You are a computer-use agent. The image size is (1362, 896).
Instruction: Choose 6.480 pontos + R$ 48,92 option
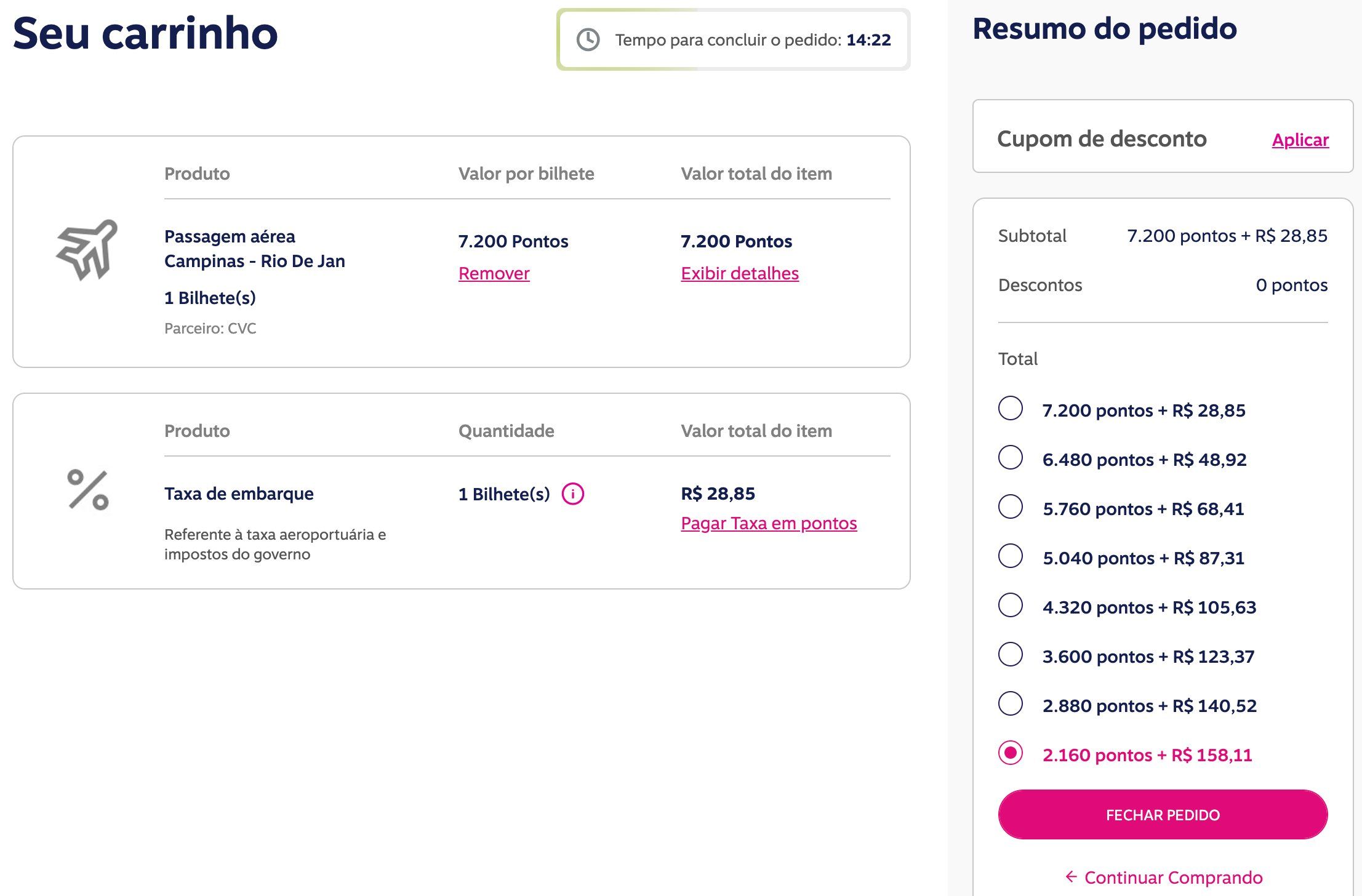pyautogui.click(x=1011, y=458)
